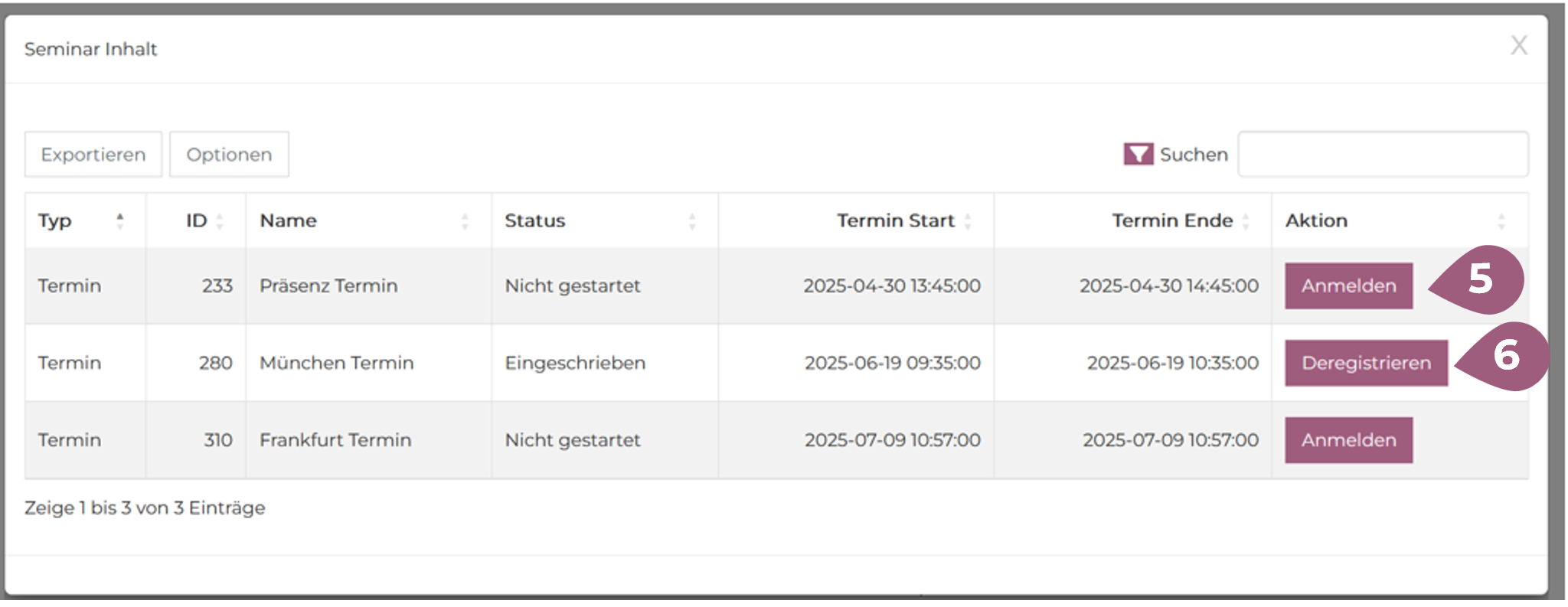Image resolution: width=1568 pixels, height=607 pixels.
Task: Open the Optionen menu
Action: (x=229, y=155)
